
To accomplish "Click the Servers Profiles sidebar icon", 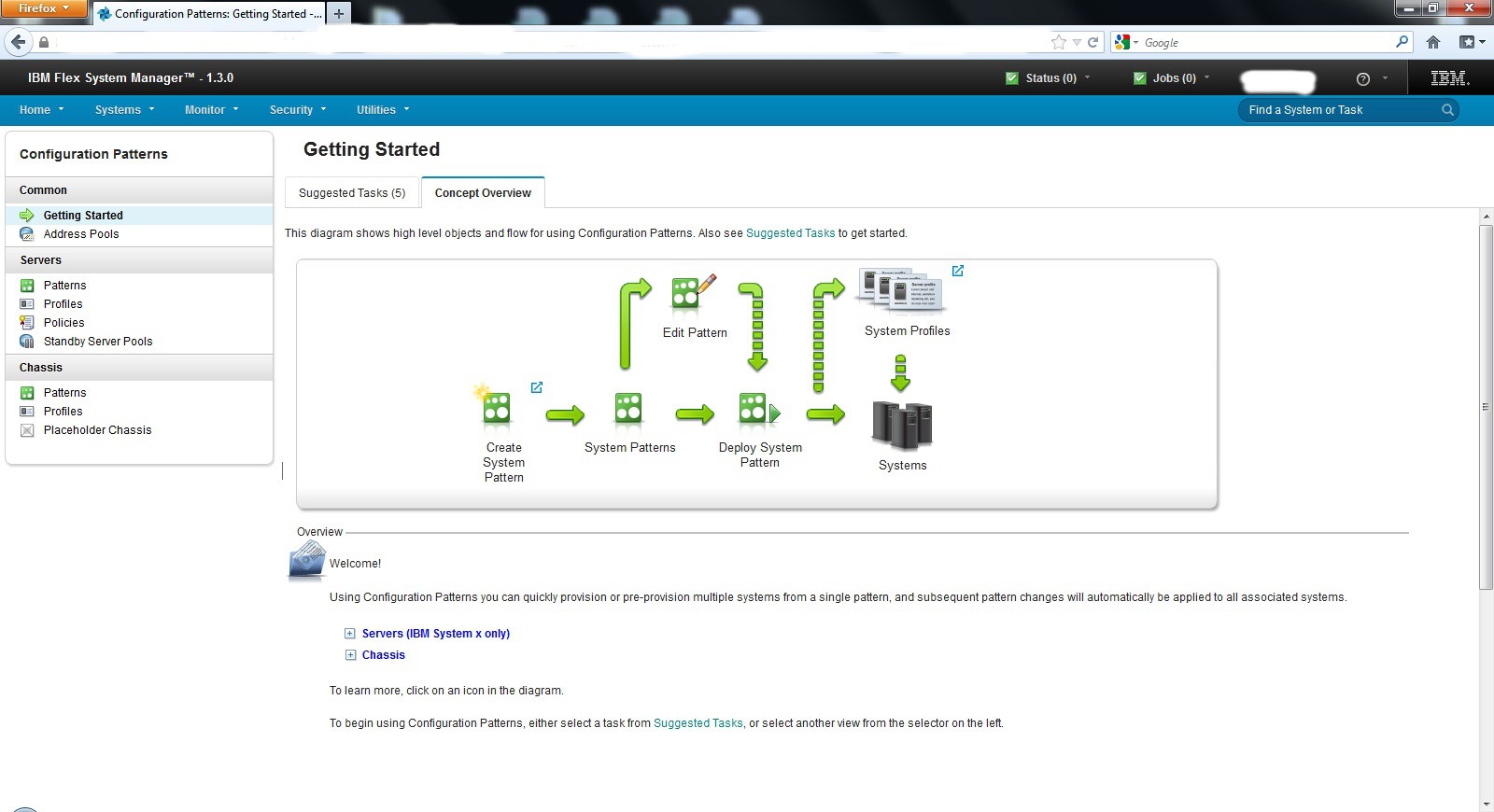I will (x=27, y=304).
